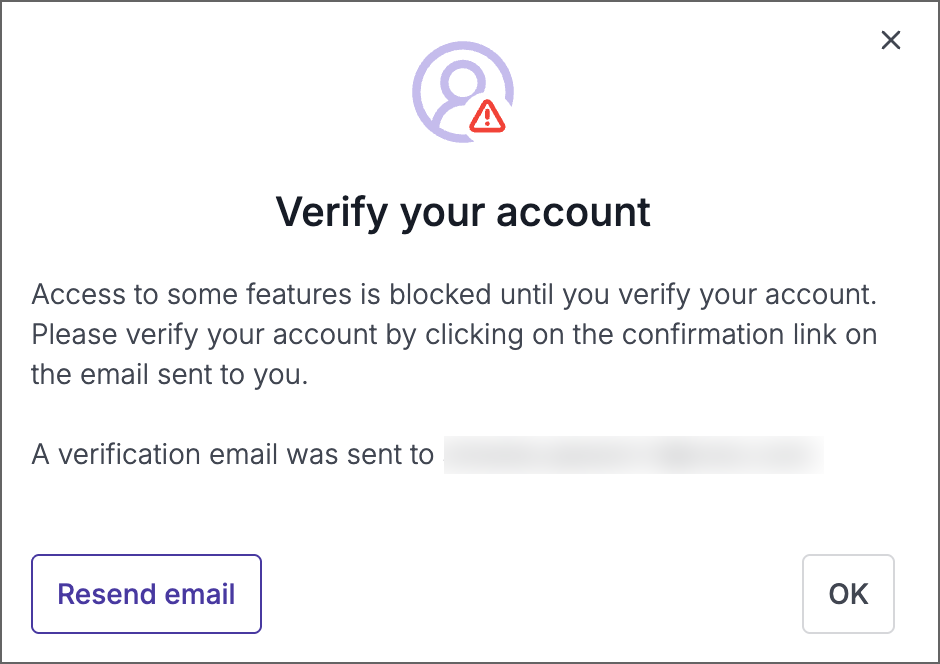Confirm the notice by clicking OK

tap(847, 594)
